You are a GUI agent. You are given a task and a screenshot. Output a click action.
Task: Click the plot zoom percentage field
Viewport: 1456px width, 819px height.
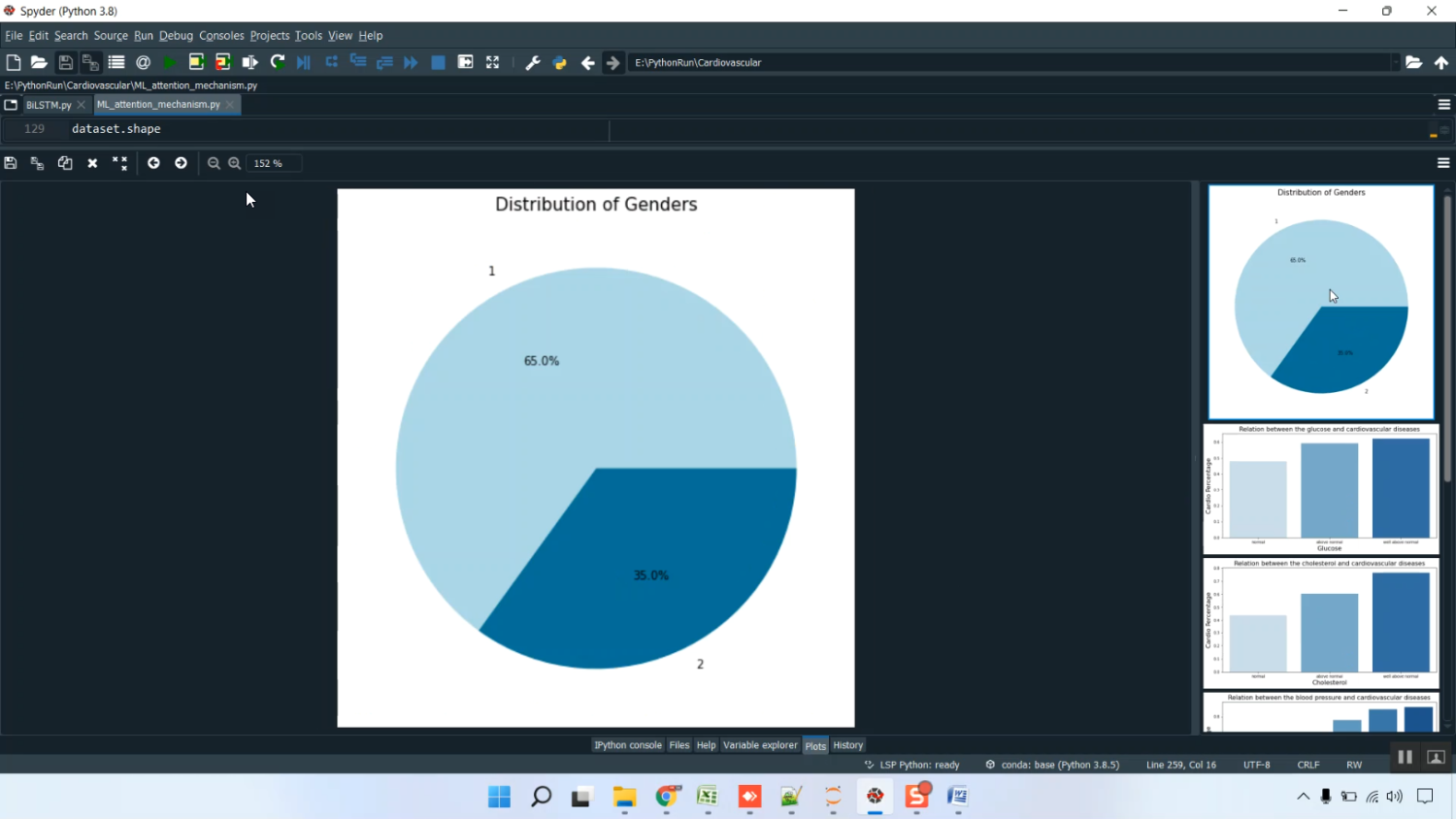point(273,163)
